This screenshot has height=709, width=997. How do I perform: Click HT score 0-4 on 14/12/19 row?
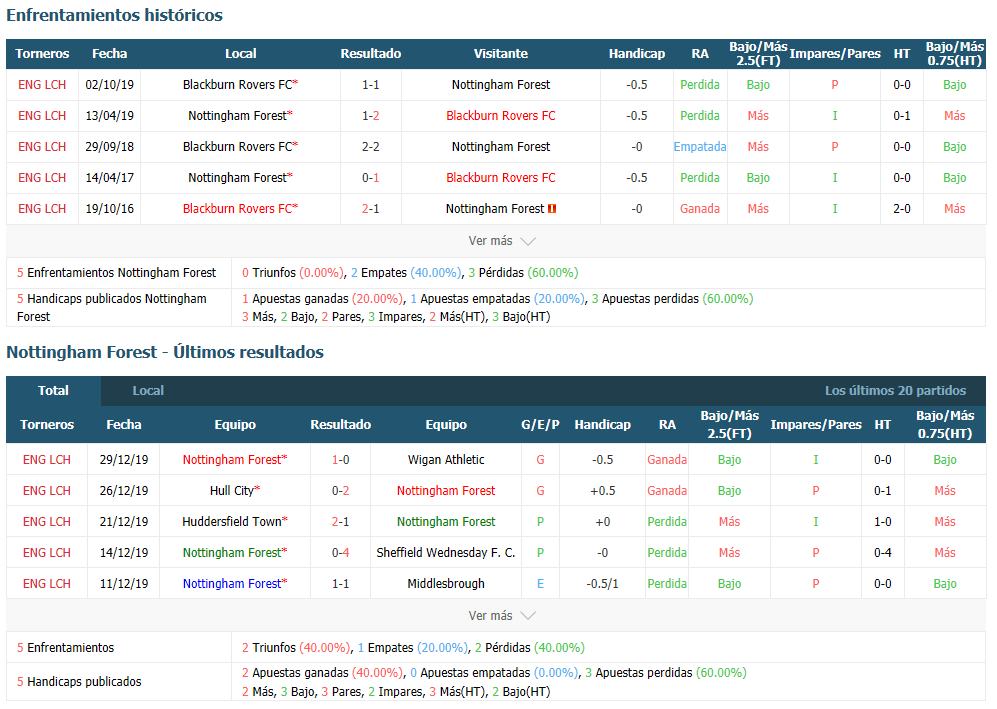[882, 553]
